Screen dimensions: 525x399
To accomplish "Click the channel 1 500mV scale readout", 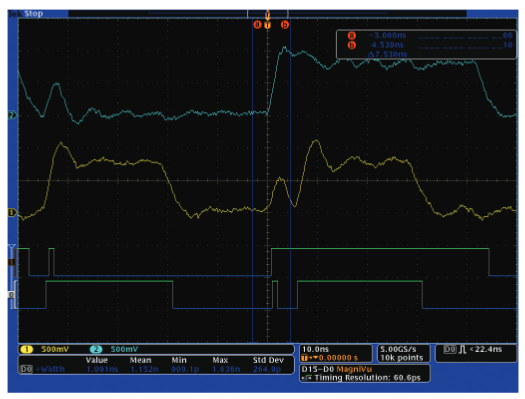I will point(55,349).
